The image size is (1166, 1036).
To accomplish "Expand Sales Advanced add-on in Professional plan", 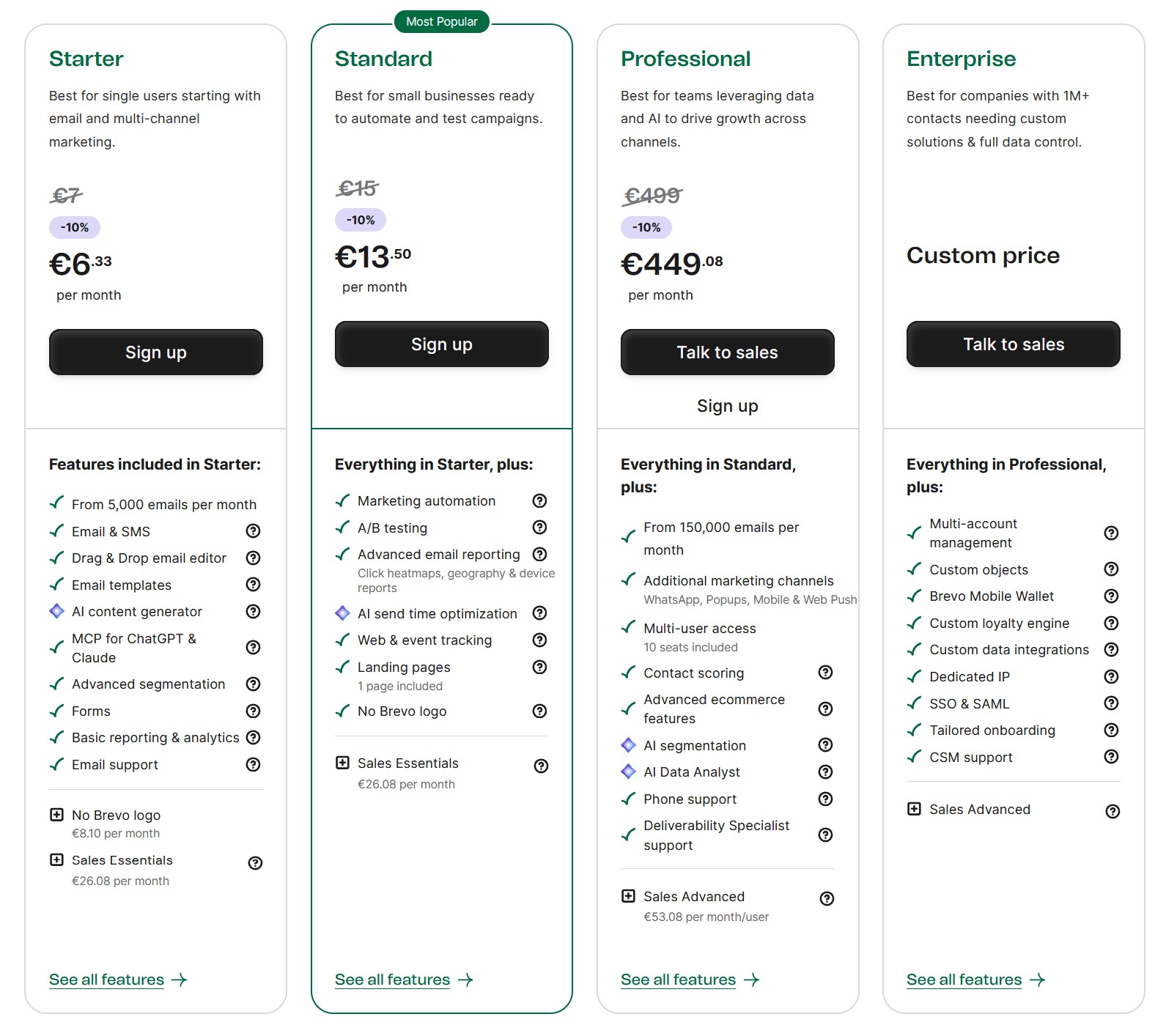I will coord(628,896).
